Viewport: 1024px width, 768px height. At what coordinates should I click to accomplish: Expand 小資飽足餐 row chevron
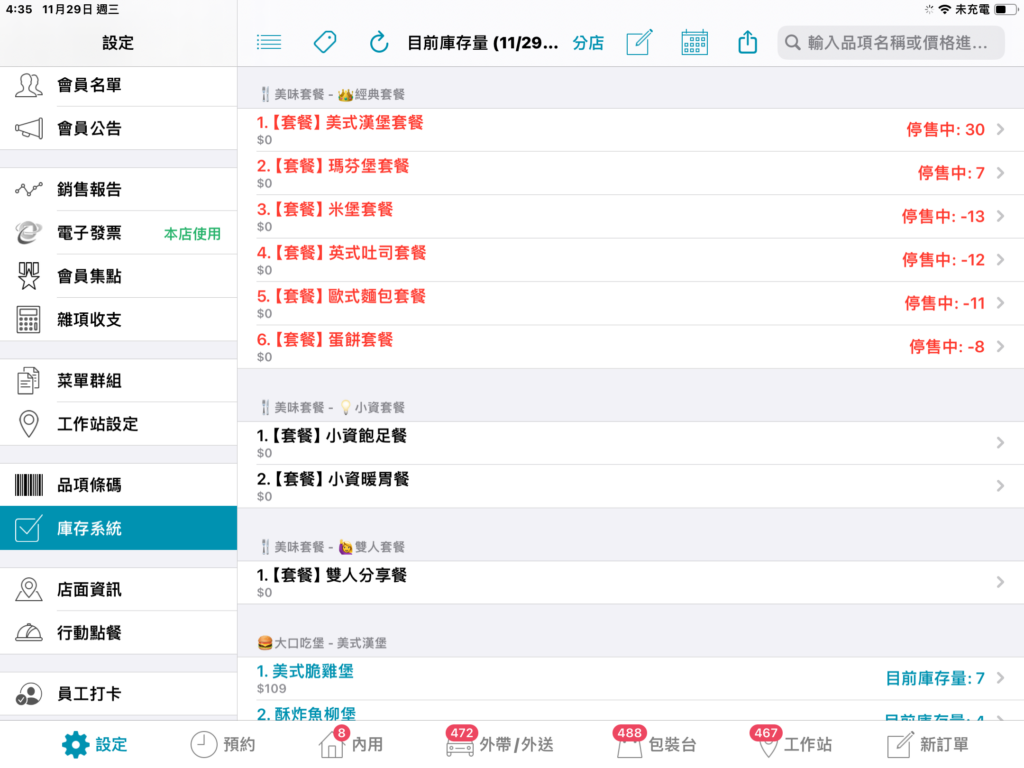1000,443
